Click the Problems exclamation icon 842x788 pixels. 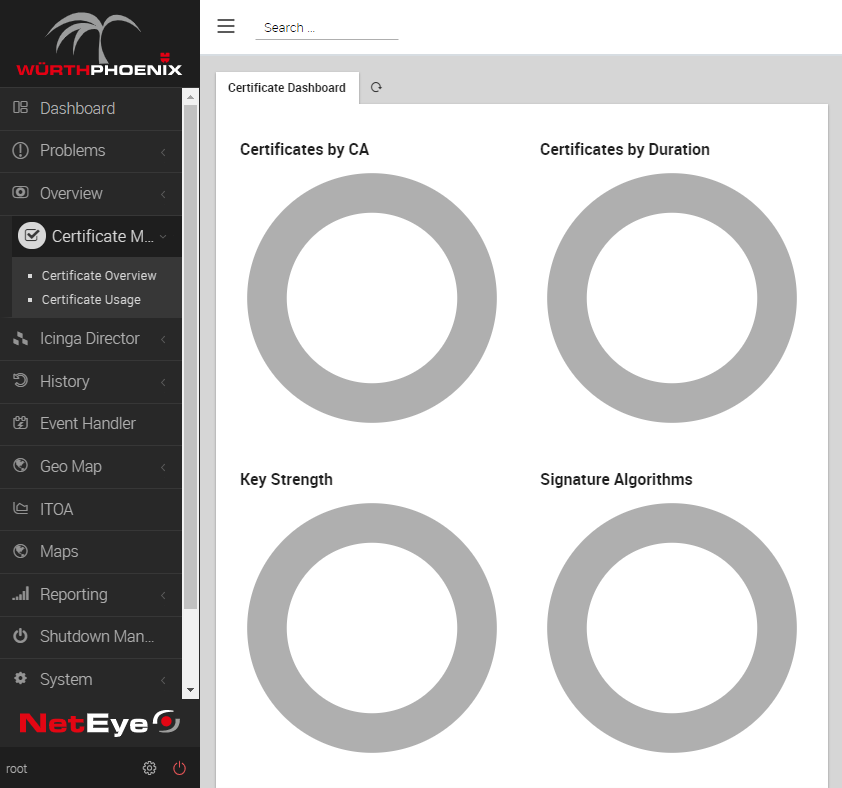click(20, 150)
